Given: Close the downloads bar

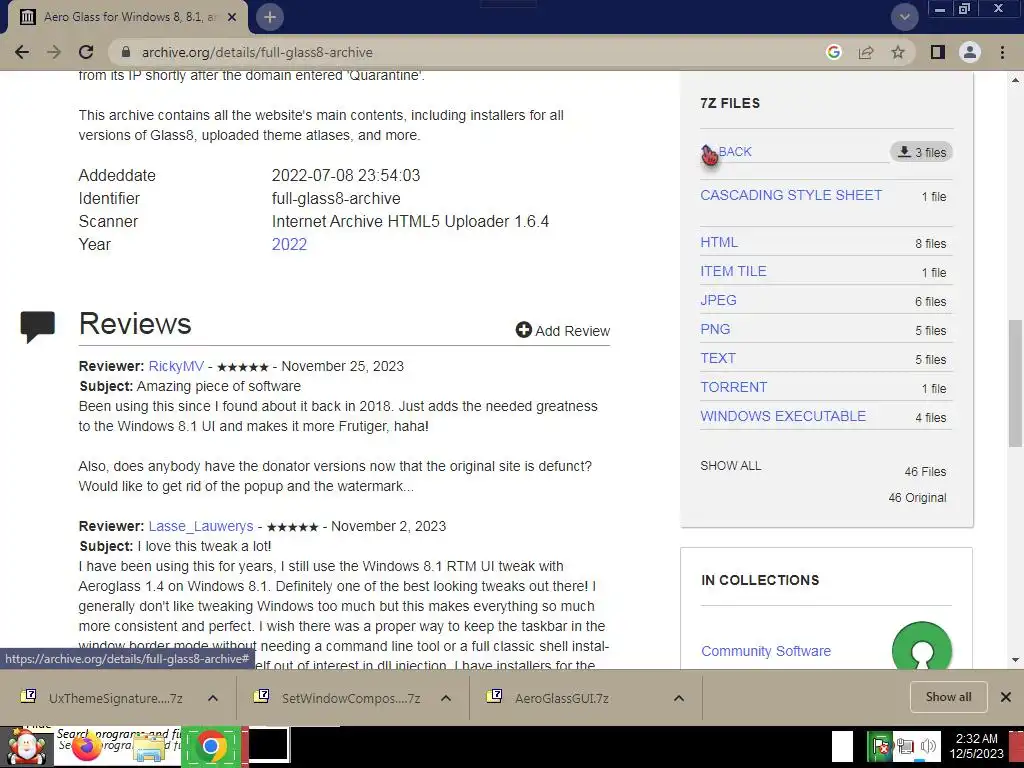Looking at the screenshot, I should tap(1006, 697).
